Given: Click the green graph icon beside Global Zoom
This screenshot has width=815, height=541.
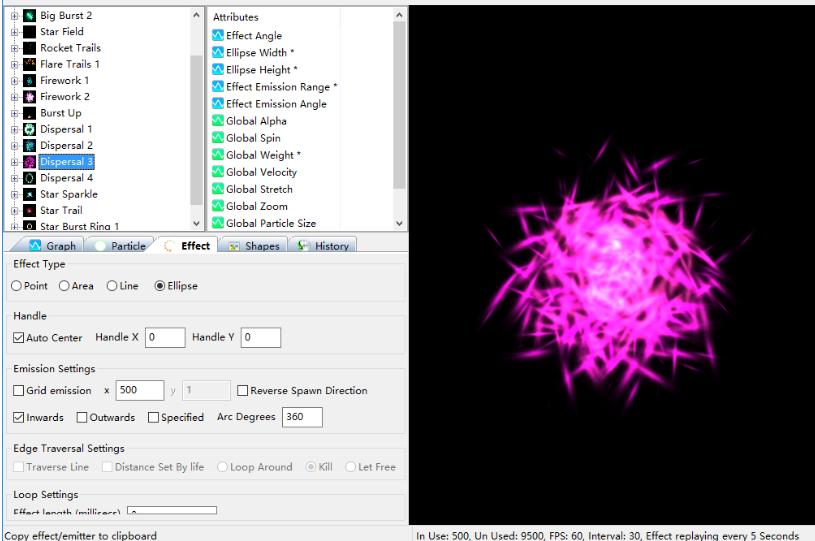Looking at the screenshot, I should [x=218, y=206].
